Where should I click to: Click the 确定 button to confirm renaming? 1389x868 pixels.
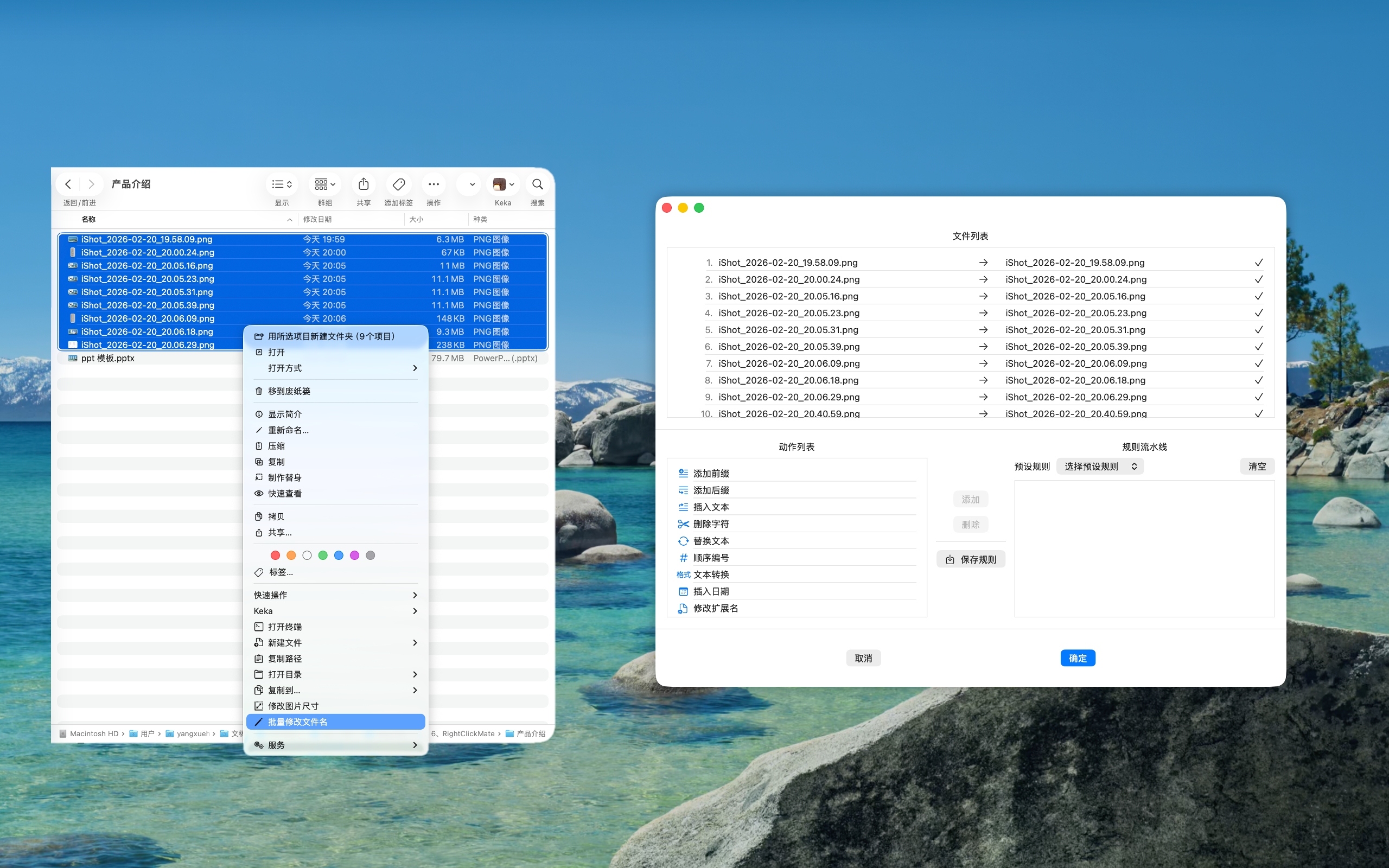coord(1078,658)
